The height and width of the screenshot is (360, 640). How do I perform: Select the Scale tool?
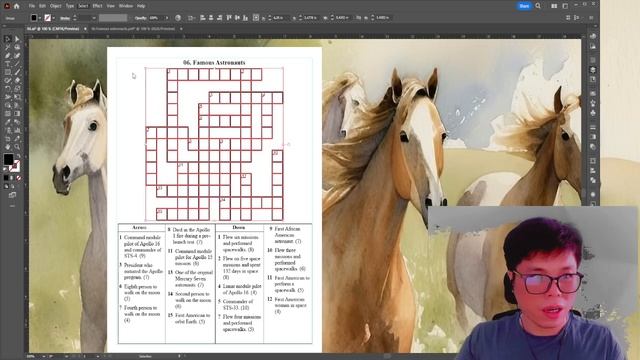17,88
